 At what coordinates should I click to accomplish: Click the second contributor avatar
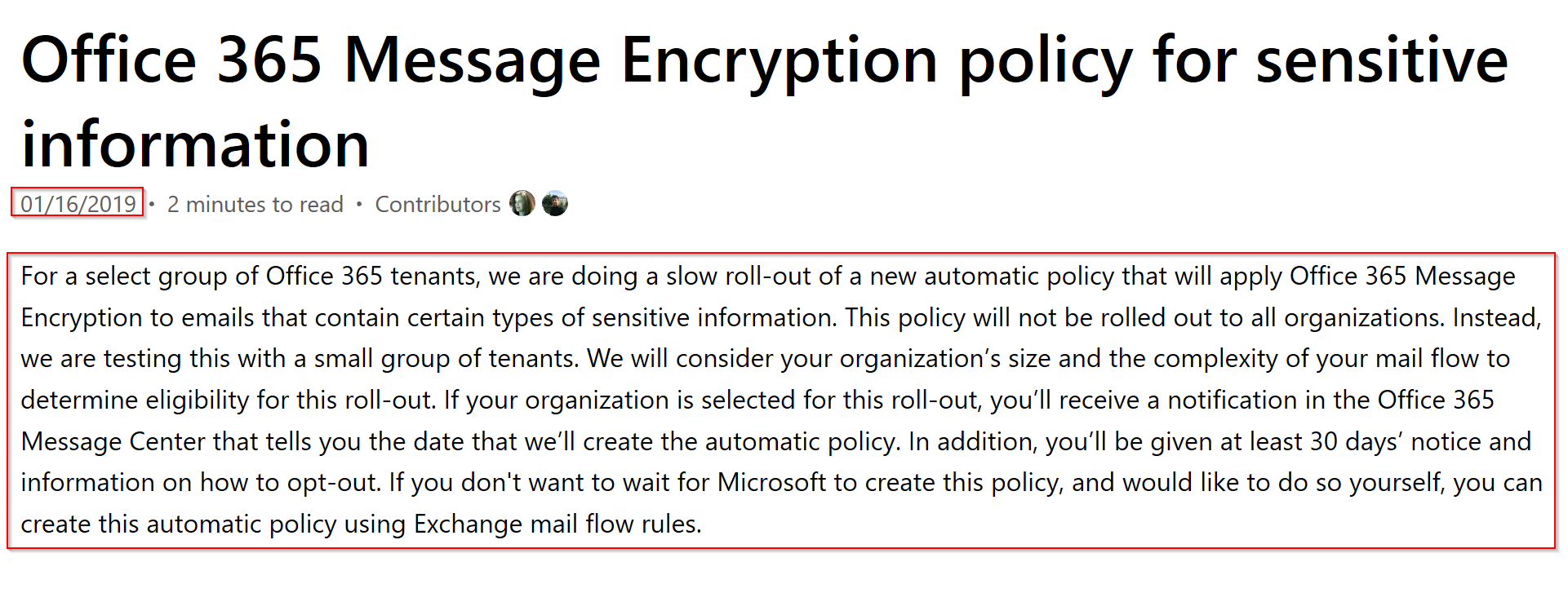click(x=555, y=203)
